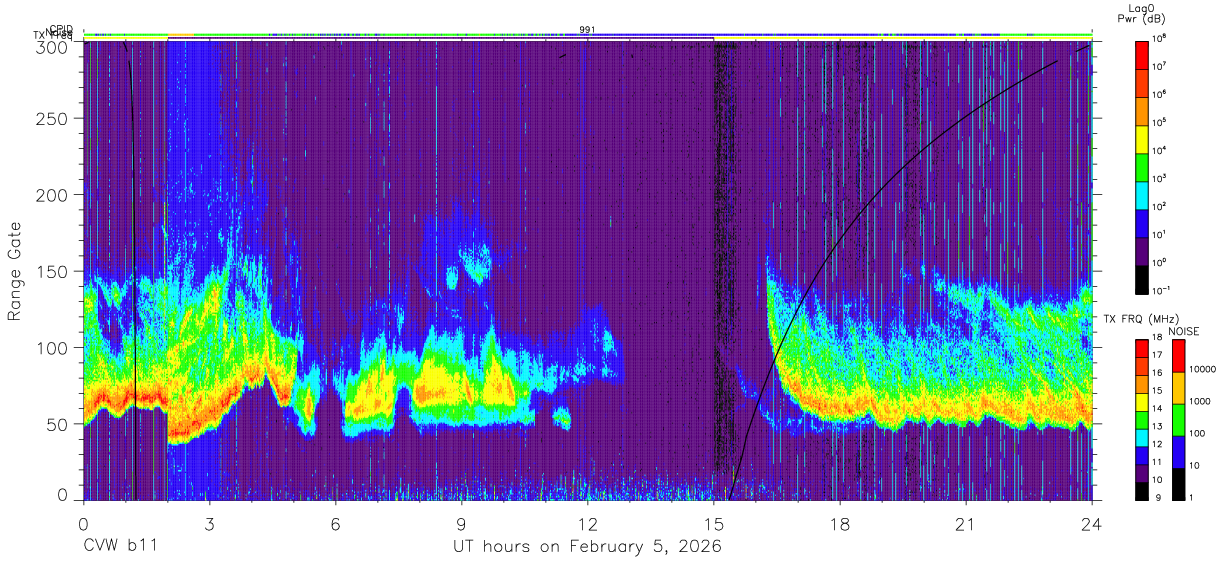Click the 'UT hours on February 5, 2026' axis title
The height and width of the screenshot is (567, 1228).
[x=587, y=547]
